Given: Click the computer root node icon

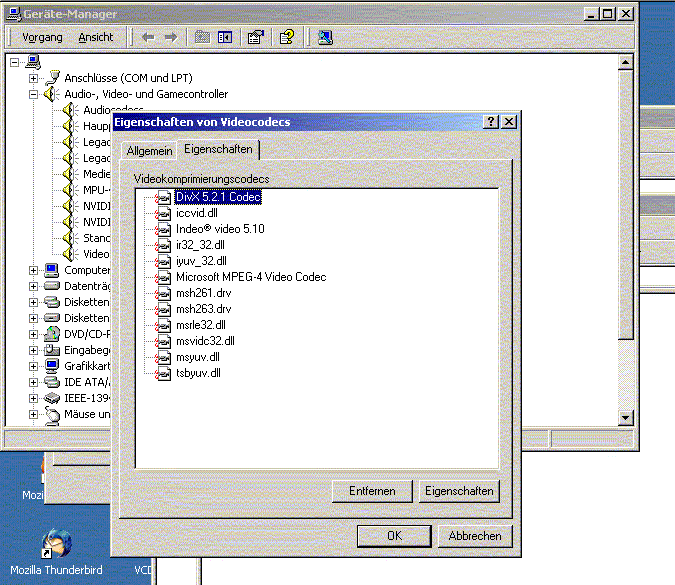Looking at the screenshot, I should coord(33,62).
